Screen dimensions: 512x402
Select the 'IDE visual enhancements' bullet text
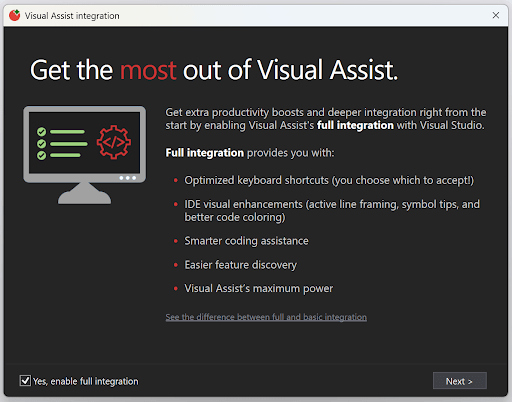[332, 211]
